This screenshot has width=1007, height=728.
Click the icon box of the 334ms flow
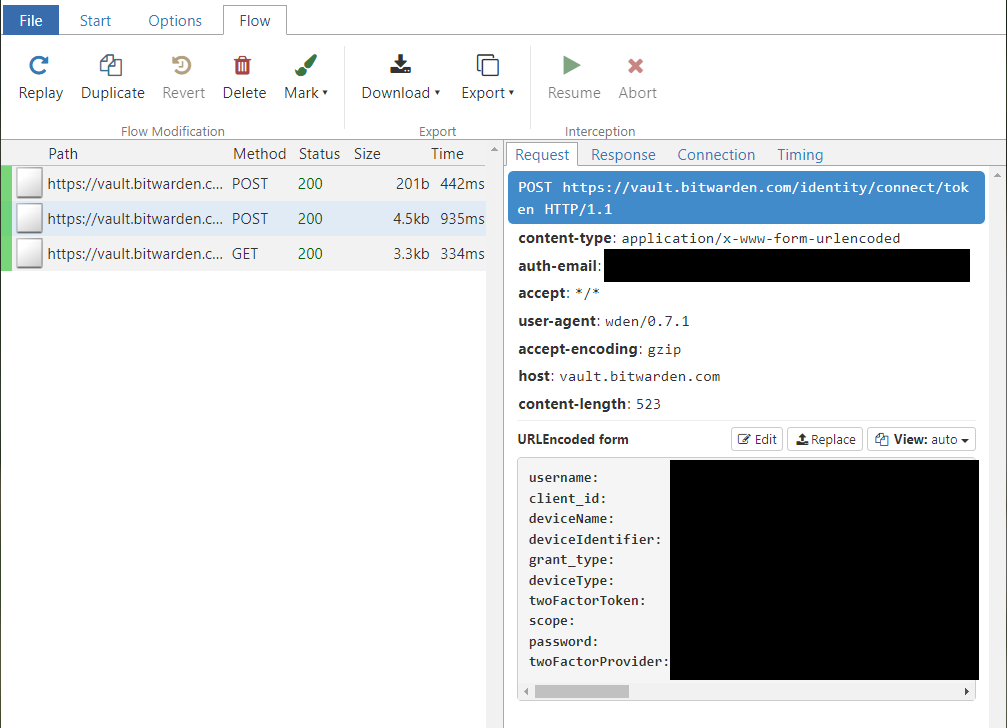pos(30,253)
